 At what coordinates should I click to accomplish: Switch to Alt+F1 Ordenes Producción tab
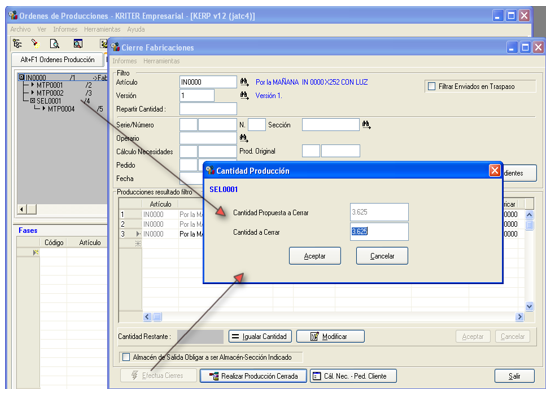point(57,59)
